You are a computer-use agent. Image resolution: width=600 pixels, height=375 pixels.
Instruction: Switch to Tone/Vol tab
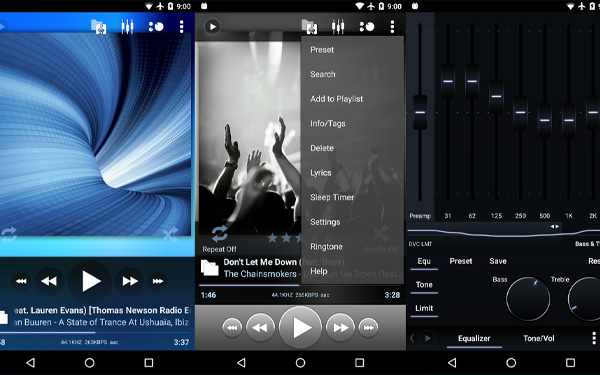[539, 338]
